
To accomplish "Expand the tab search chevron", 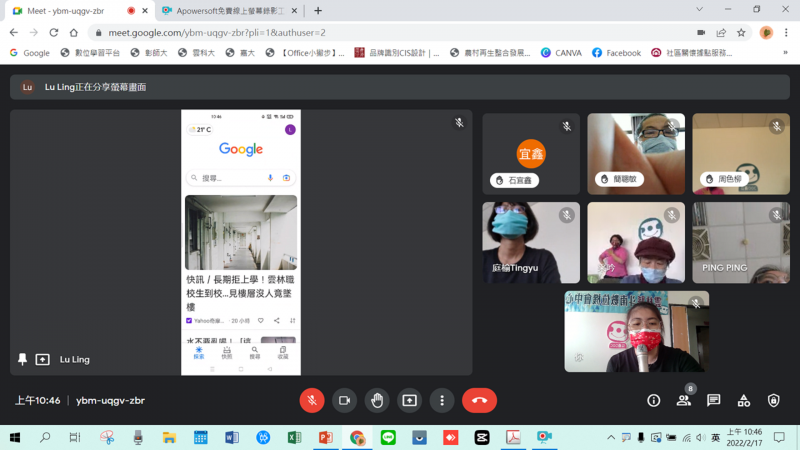I will pos(699,9).
